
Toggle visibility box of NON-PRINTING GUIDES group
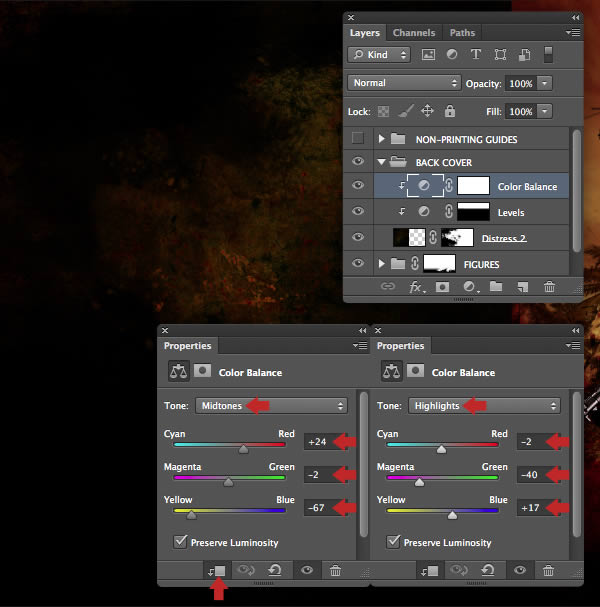tap(358, 138)
